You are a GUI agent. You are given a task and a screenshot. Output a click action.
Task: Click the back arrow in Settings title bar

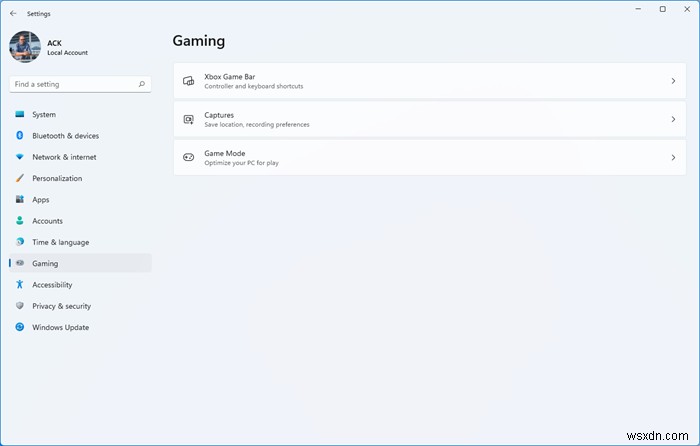pyautogui.click(x=13, y=13)
